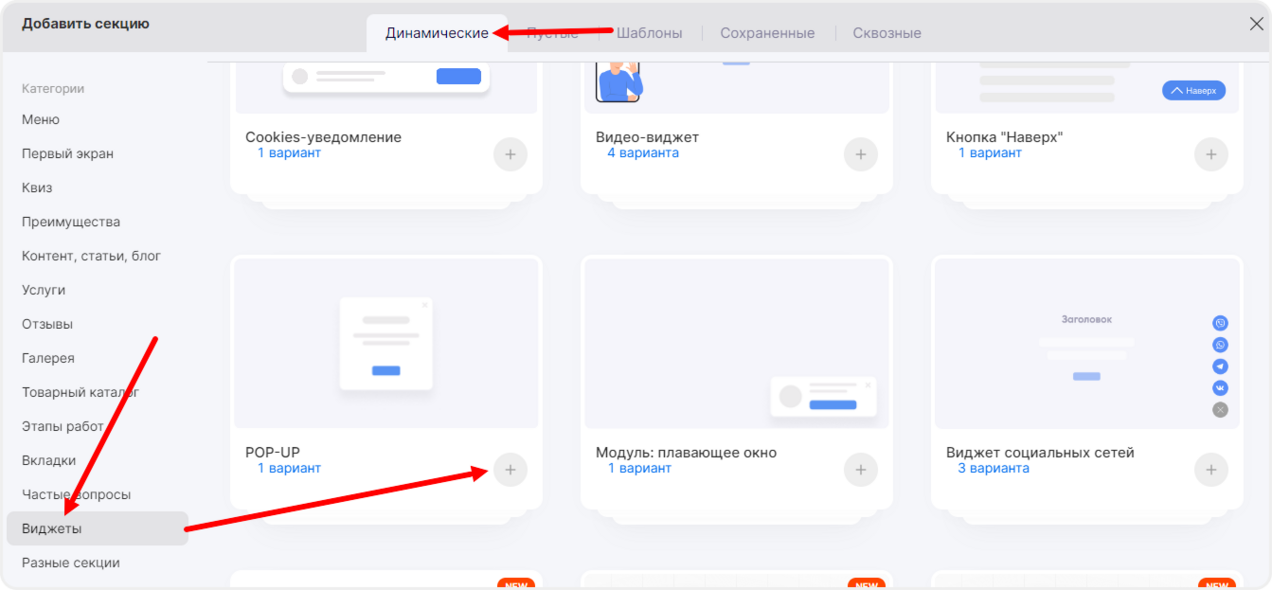The image size is (1272, 590).
Task: Add the POP-UP section with plus
Action: (510, 470)
